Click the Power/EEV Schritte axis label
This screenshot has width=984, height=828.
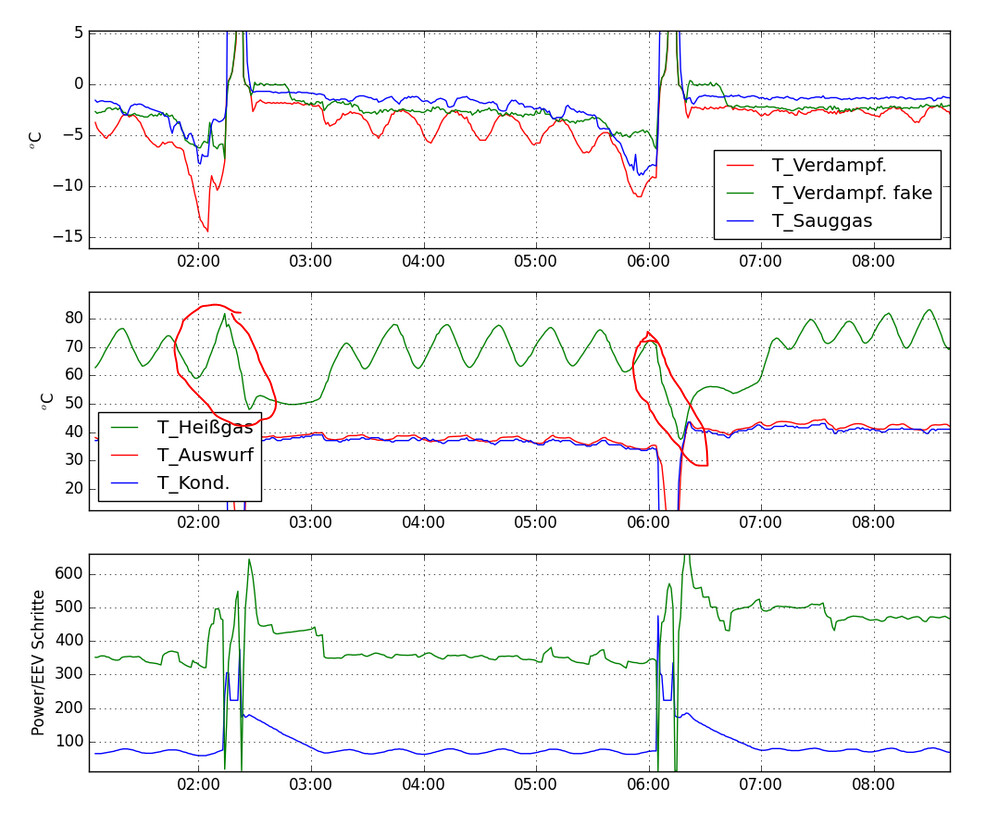(39, 662)
